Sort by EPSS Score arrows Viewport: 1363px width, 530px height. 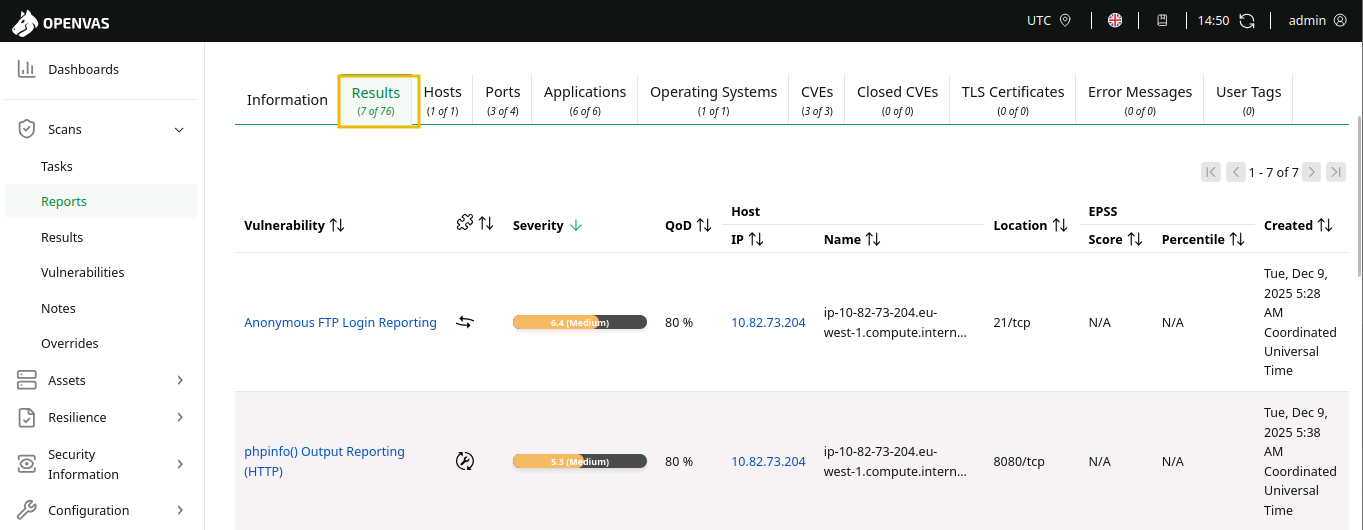[x=1135, y=239]
